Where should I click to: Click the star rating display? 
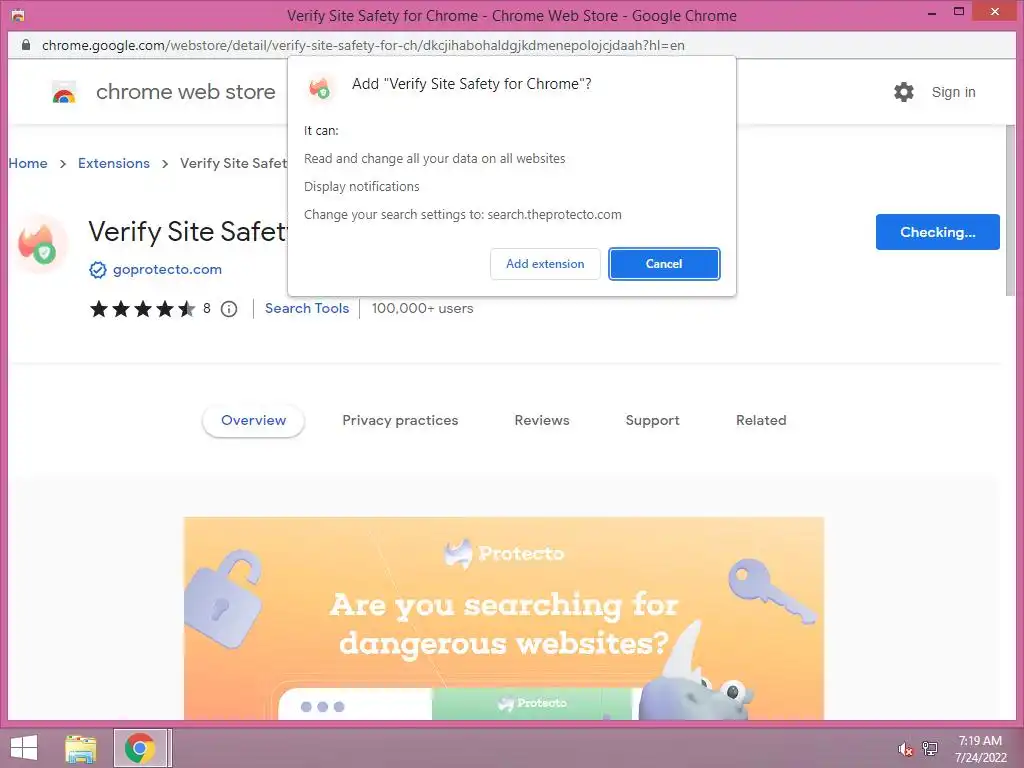coord(142,308)
